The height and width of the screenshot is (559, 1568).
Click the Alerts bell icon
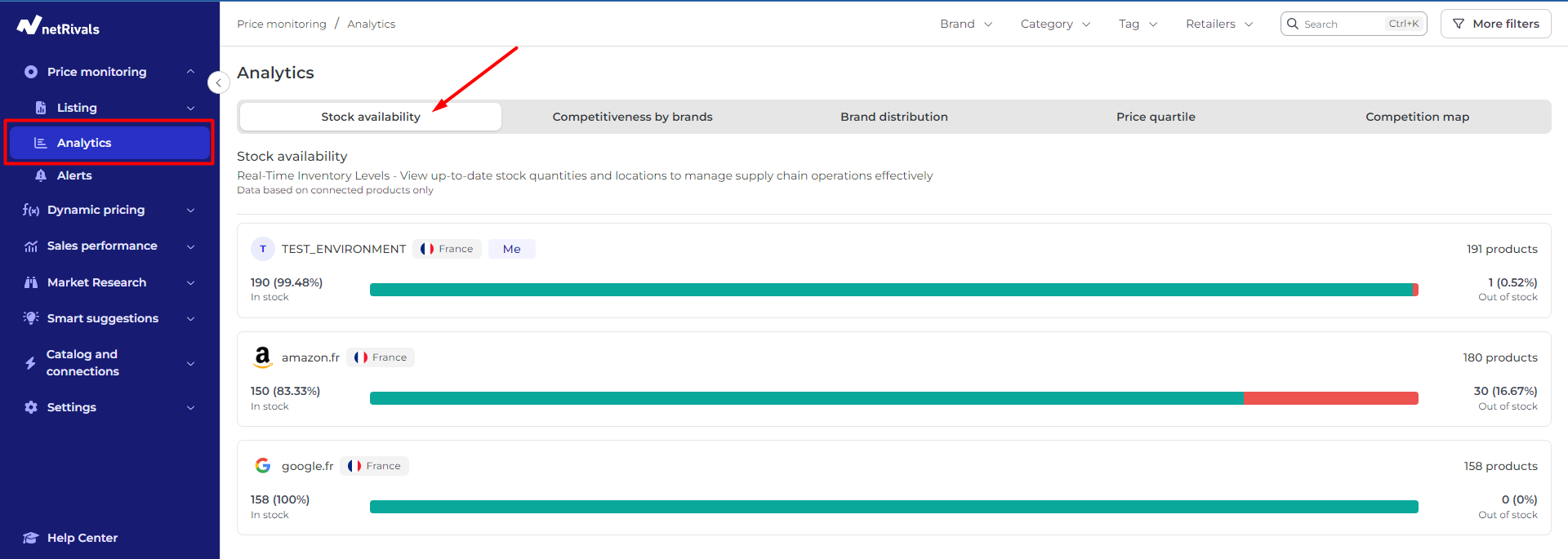point(41,175)
